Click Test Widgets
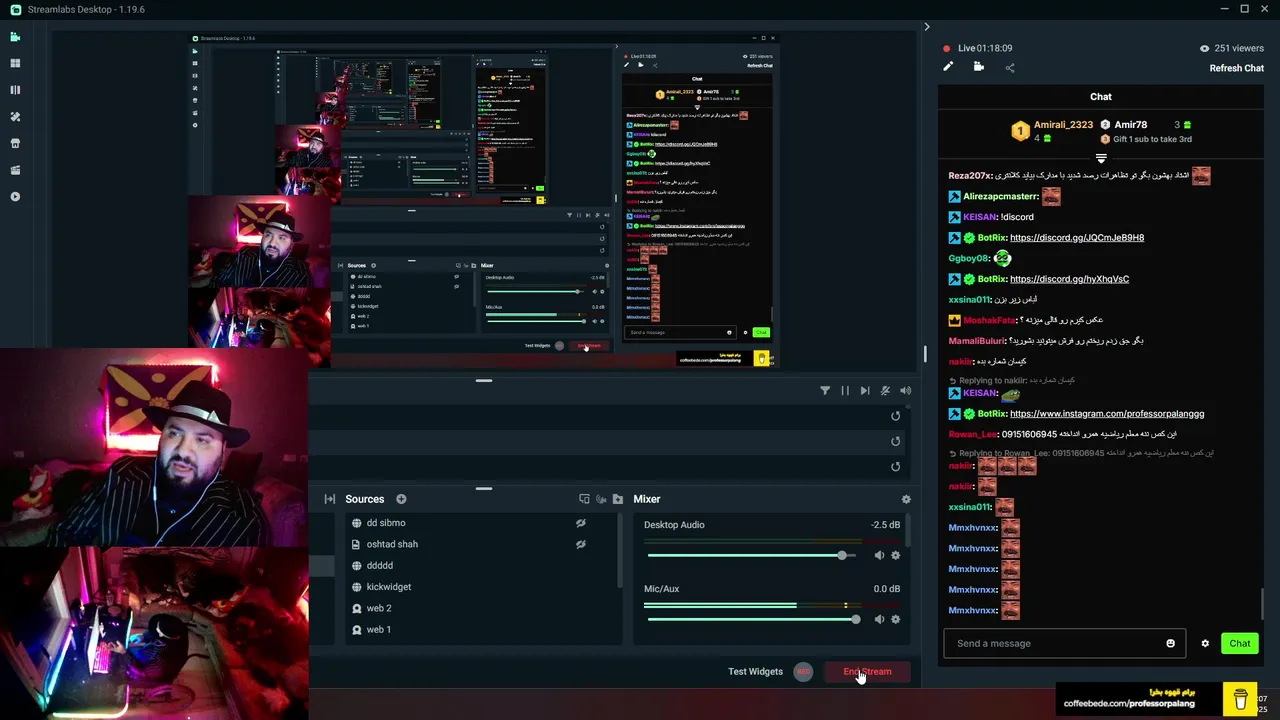This screenshot has width=1280, height=720. click(x=755, y=672)
